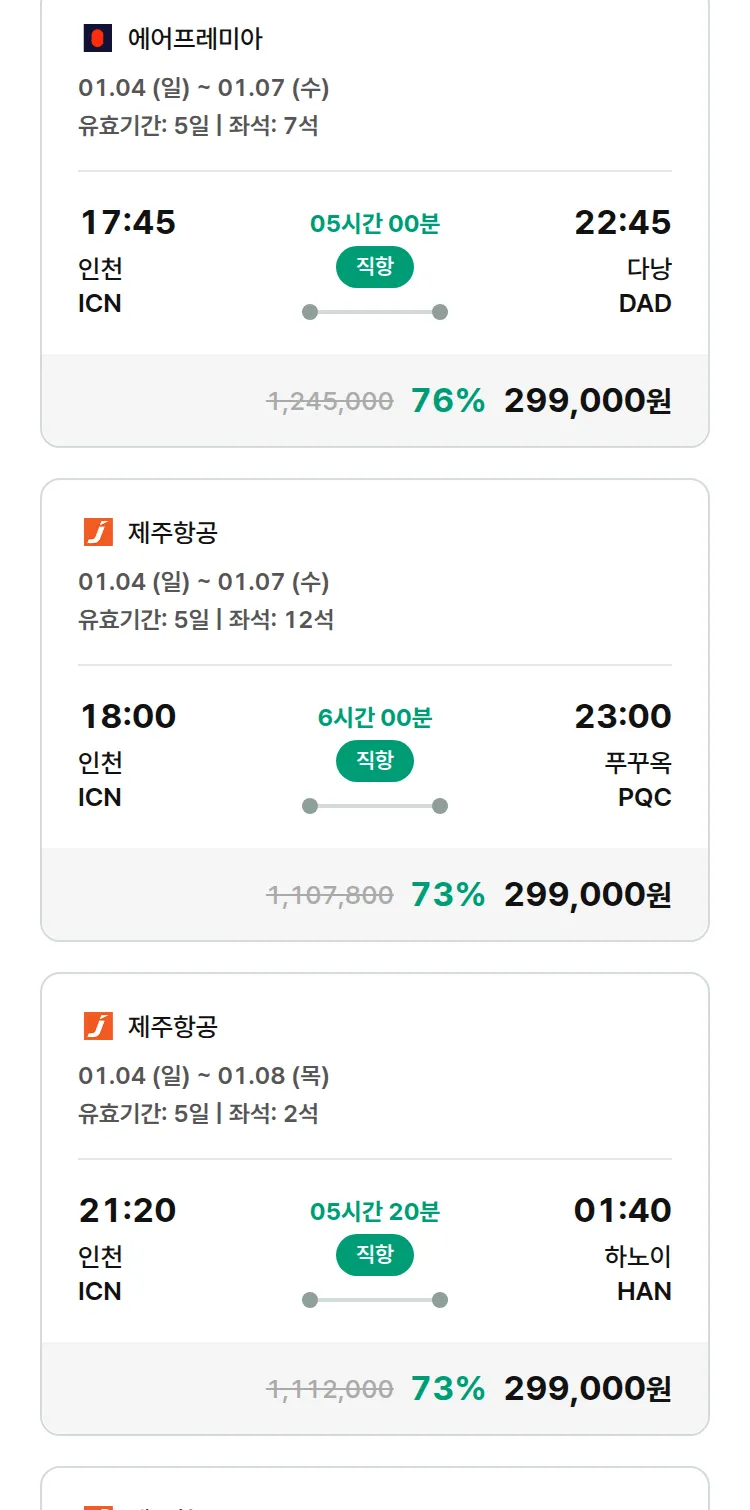This screenshot has width=750, height=1510.
Task: Click the route line graphic for the Da Nang flight
Action: [x=375, y=312]
